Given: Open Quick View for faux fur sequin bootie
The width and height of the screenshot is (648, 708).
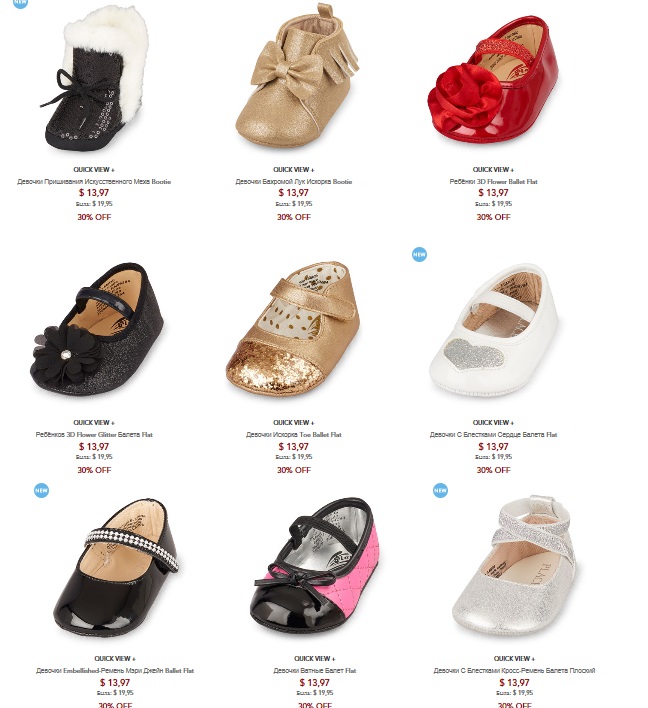Looking at the screenshot, I should (x=94, y=170).
